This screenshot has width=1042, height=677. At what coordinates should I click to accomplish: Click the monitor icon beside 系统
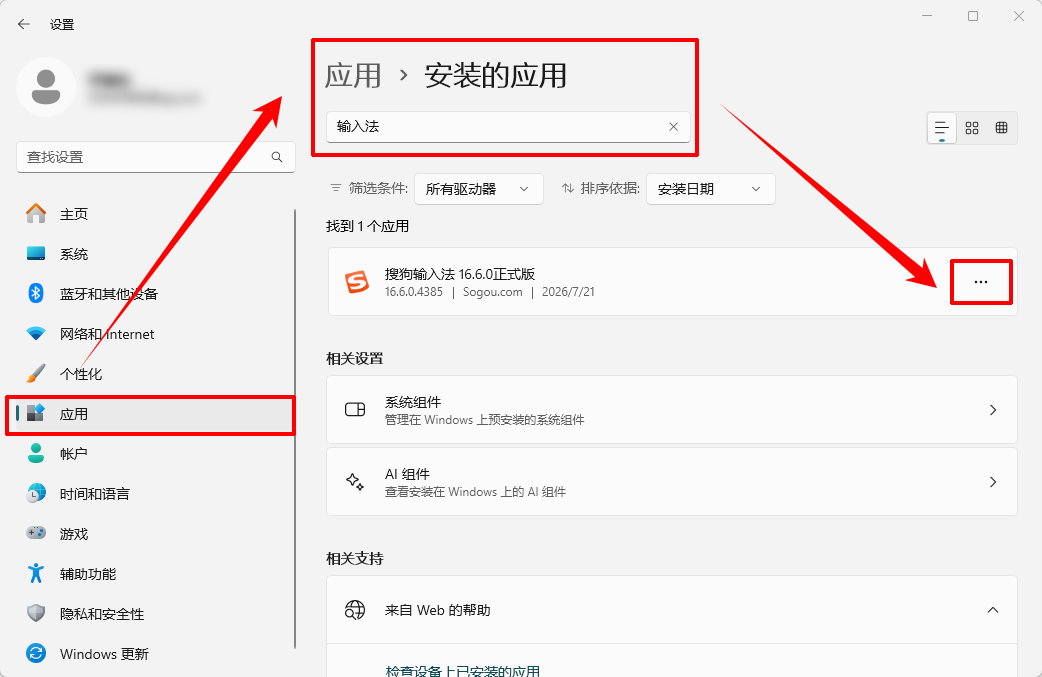(36, 253)
